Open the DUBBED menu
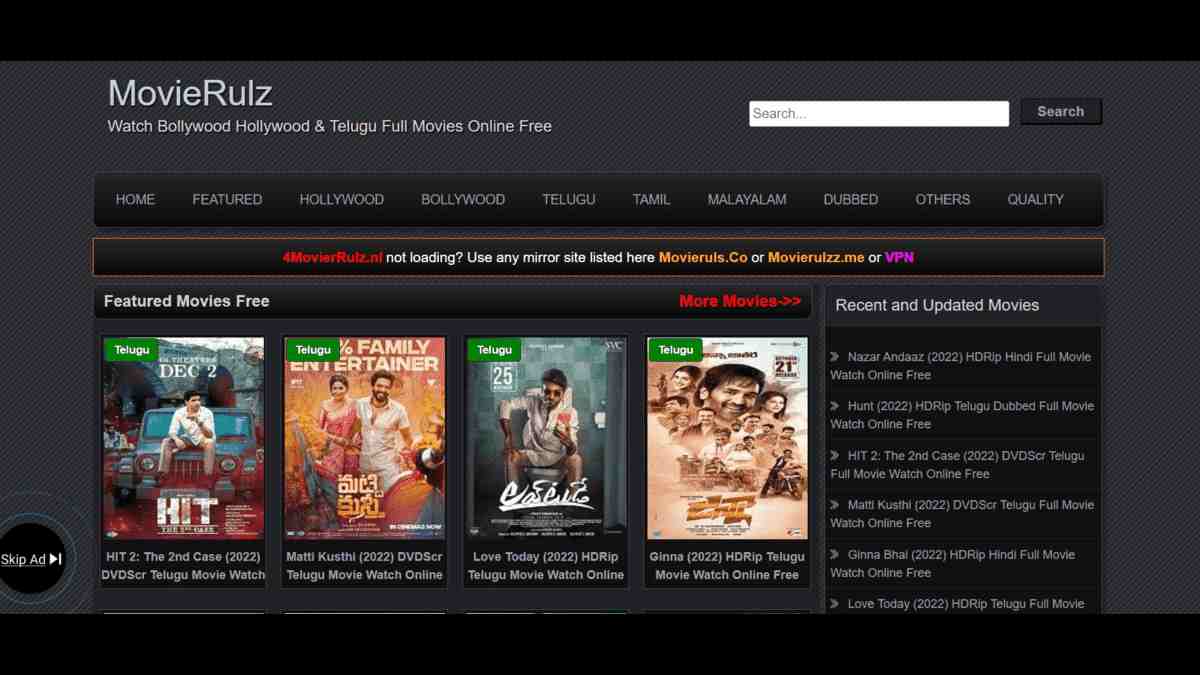 click(850, 200)
